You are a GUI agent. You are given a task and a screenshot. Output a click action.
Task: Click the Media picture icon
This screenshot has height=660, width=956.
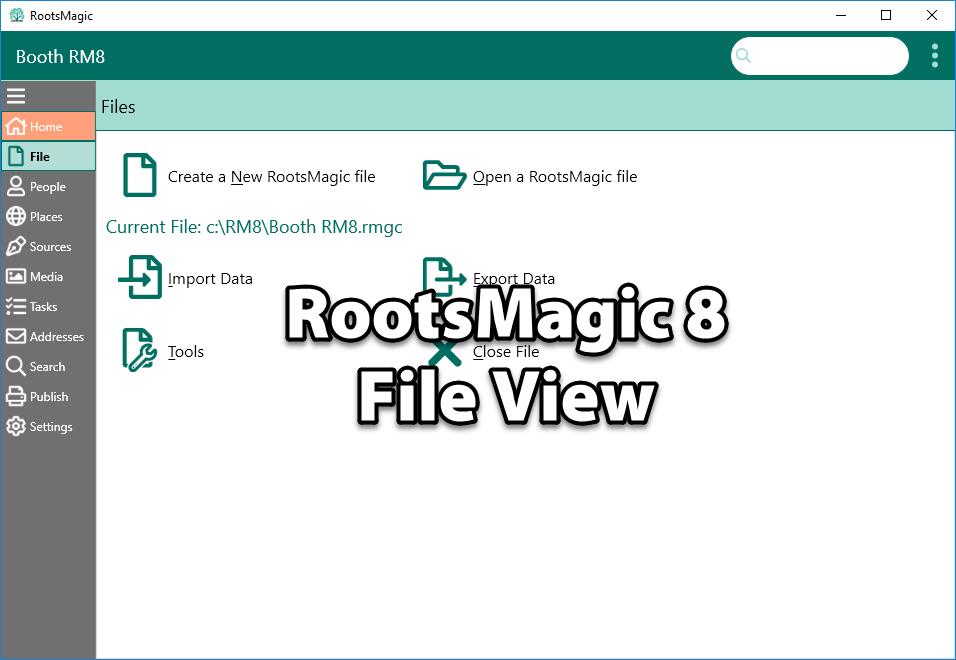[16, 276]
